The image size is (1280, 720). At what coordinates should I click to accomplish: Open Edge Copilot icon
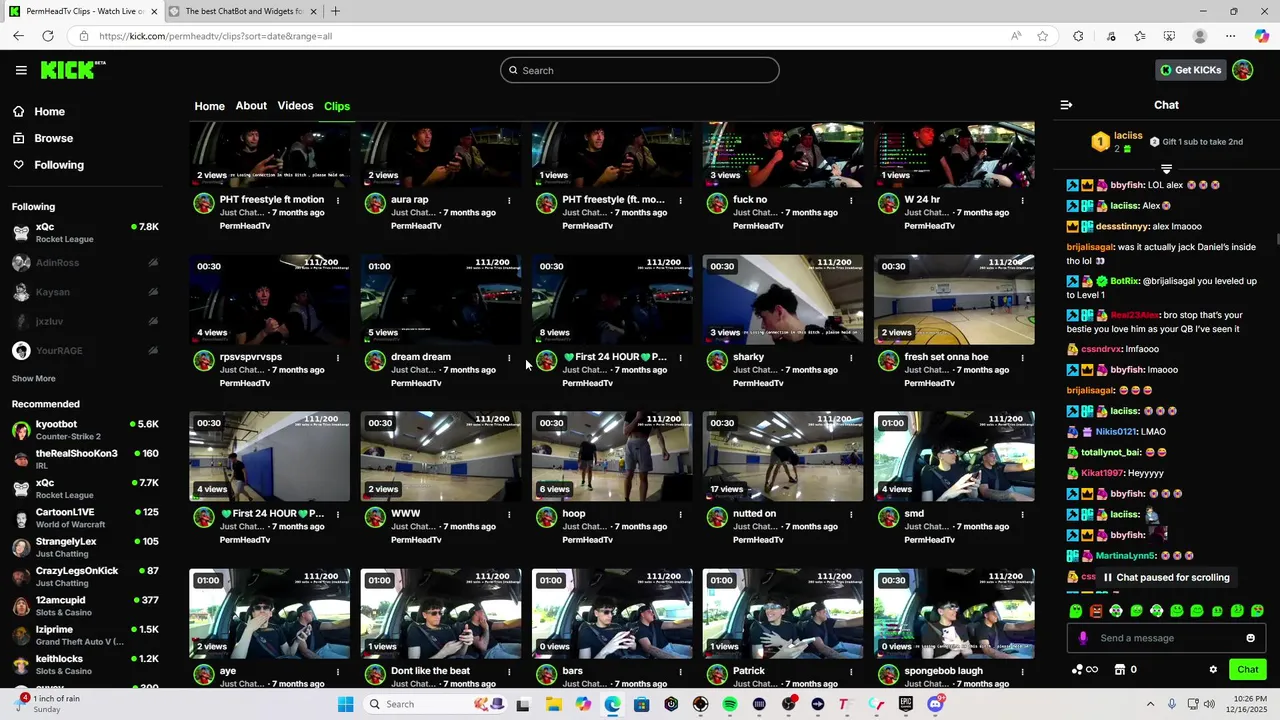(1262, 36)
